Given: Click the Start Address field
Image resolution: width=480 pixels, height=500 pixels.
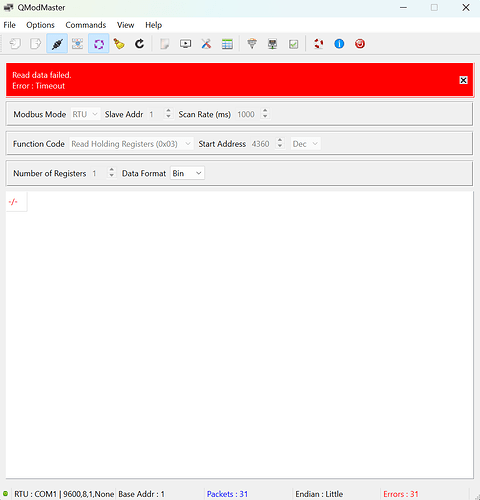Looking at the screenshot, I should point(263,144).
